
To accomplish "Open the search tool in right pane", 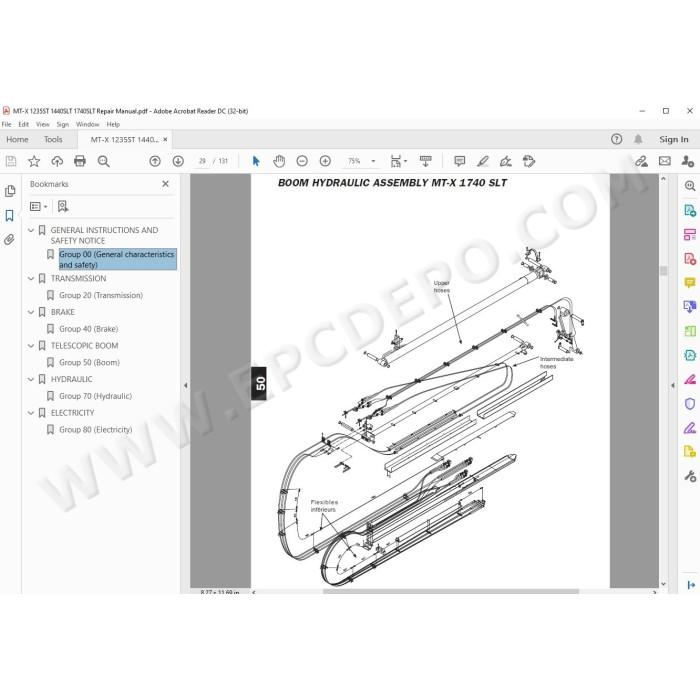I will (690, 186).
